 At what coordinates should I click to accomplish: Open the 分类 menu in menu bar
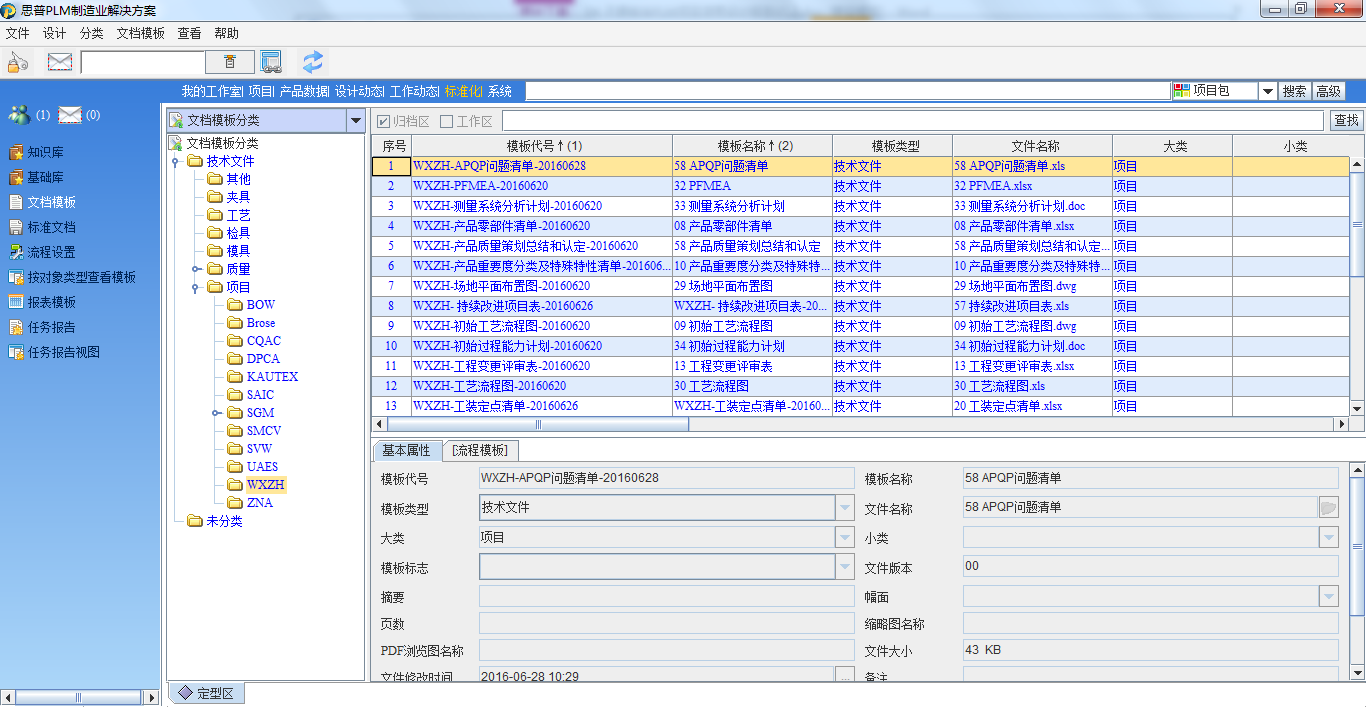click(x=91, y=33)
